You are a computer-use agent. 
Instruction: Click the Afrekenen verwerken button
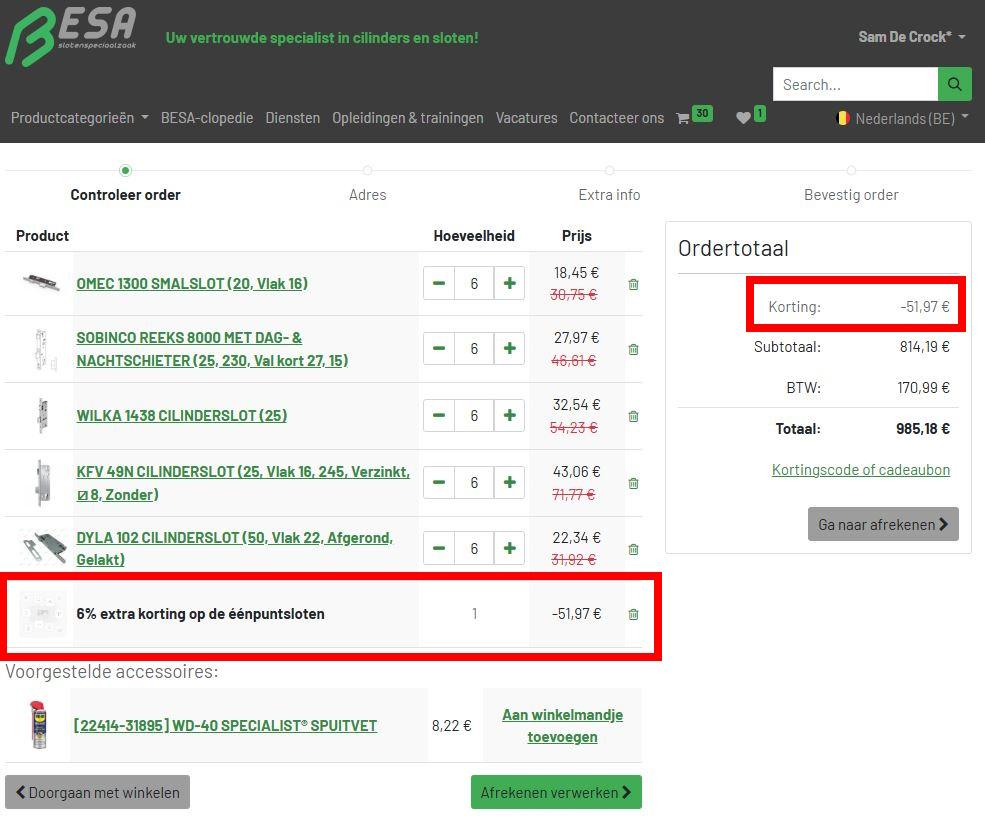coord(556,792)
